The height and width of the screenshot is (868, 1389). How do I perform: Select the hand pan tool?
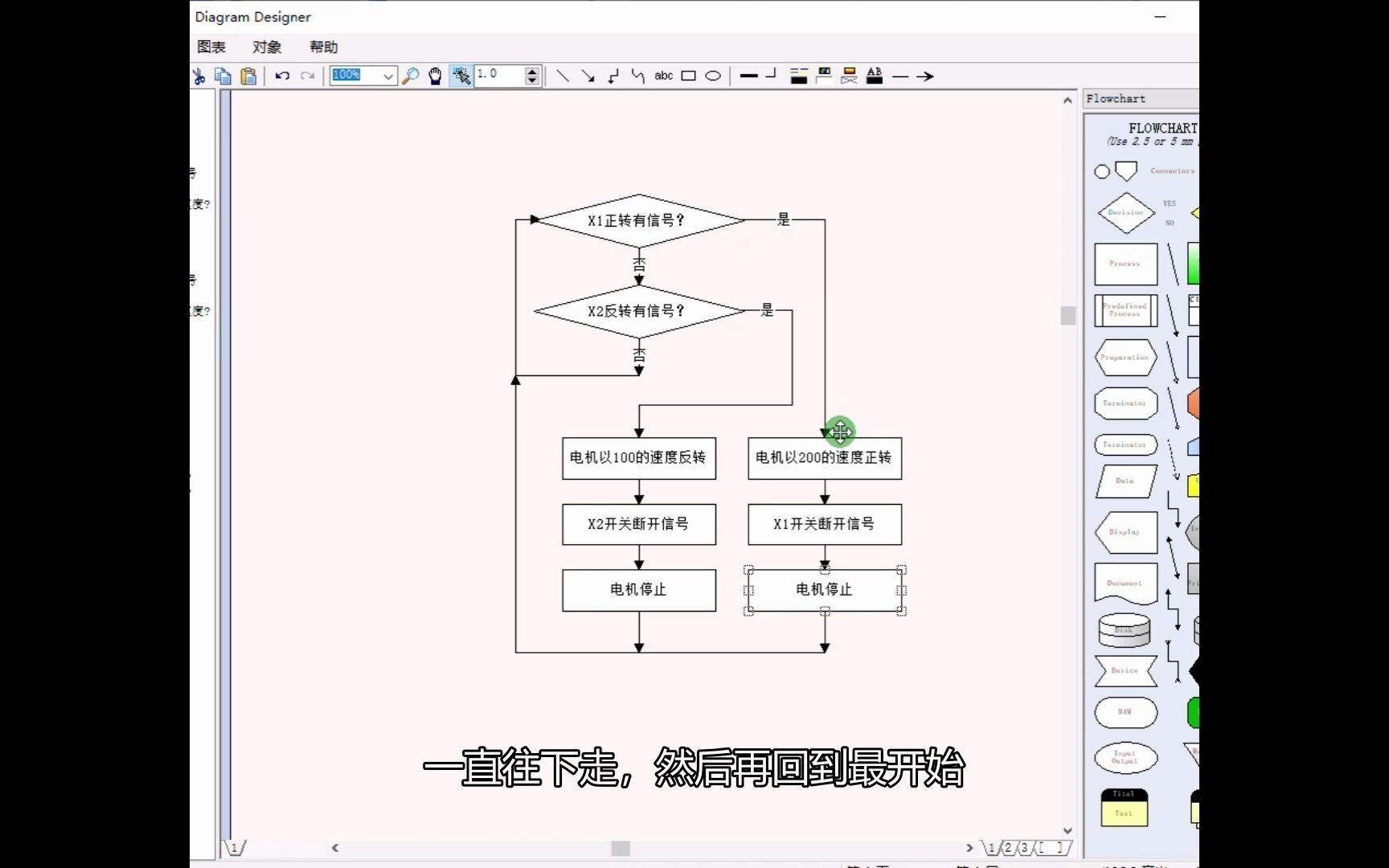[x=435, y=76]
